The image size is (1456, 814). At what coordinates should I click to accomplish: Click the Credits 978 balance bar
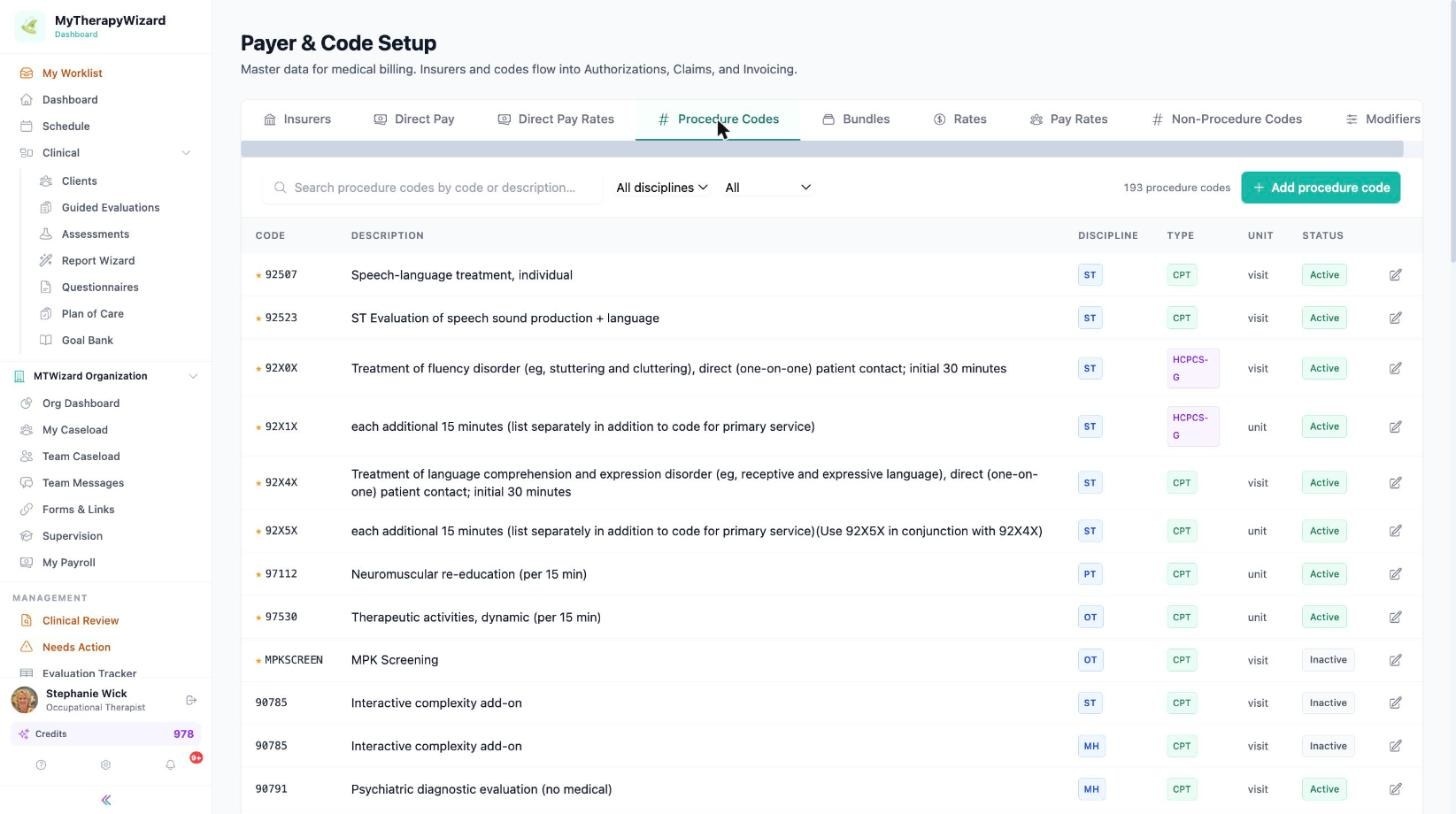[x=106, y=734]
